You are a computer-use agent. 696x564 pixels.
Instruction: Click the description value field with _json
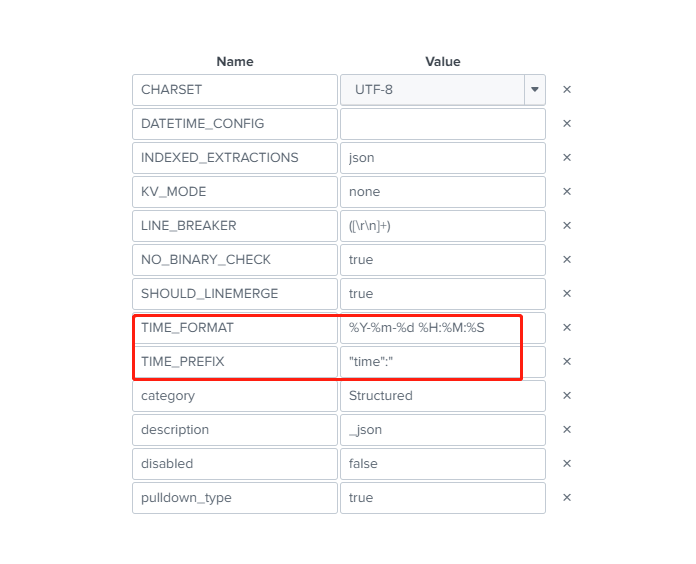[442, 430]
